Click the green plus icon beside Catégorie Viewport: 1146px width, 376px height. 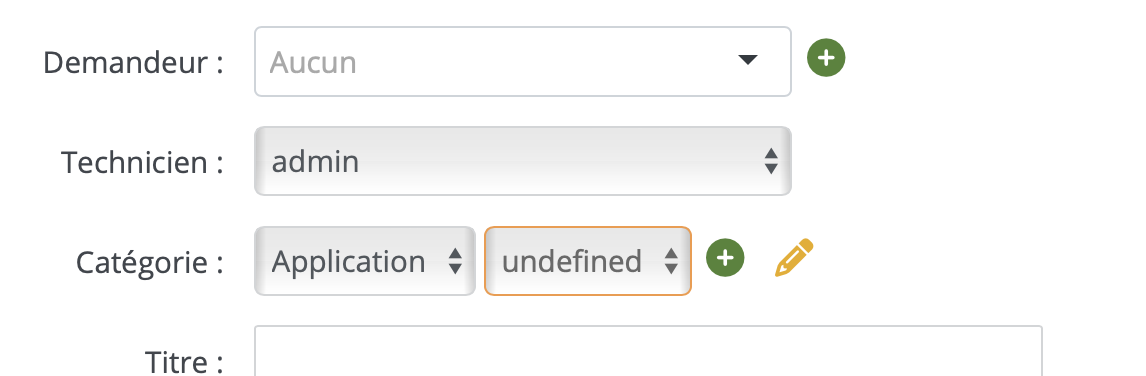click(725, 257)
